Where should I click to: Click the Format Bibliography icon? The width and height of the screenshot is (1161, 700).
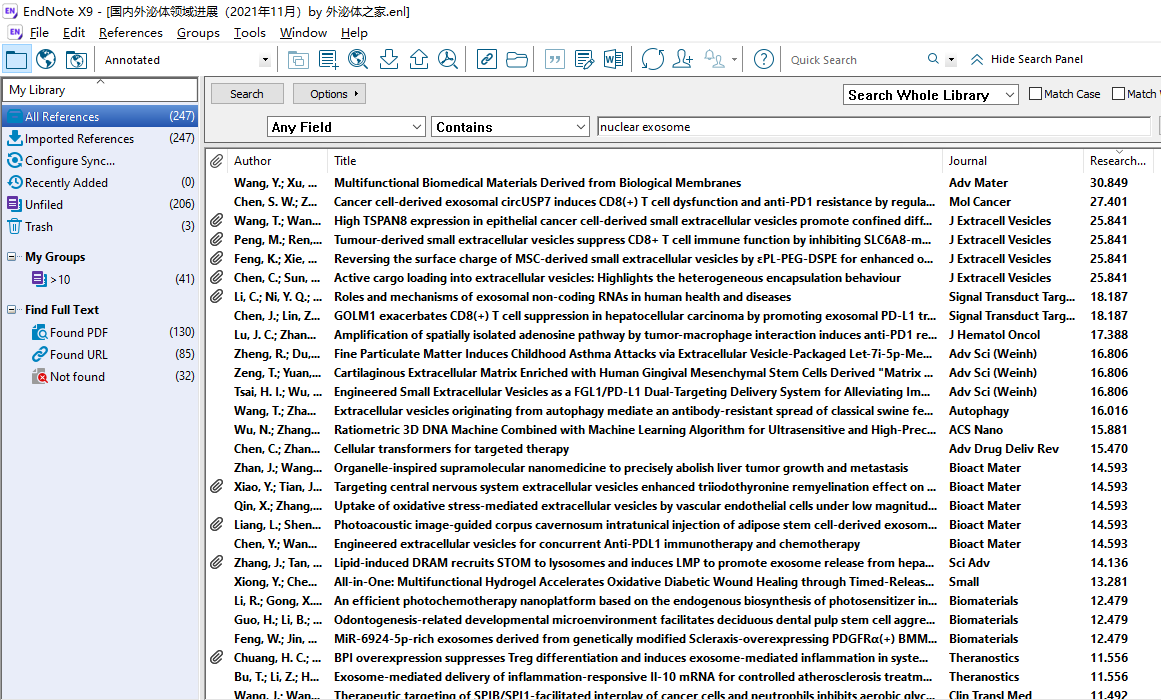(584, 59)
